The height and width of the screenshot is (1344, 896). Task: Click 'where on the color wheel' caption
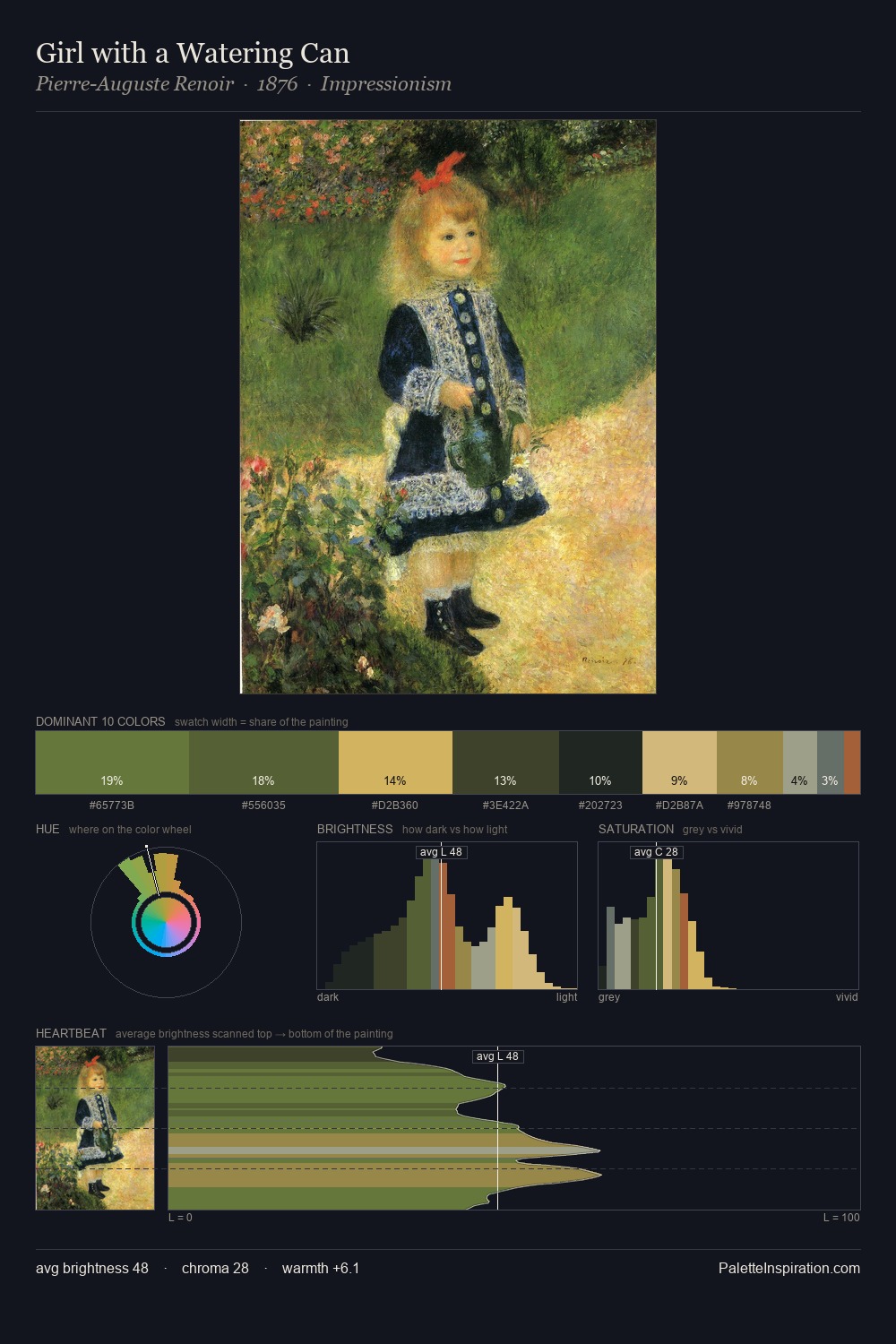(130, 830)
